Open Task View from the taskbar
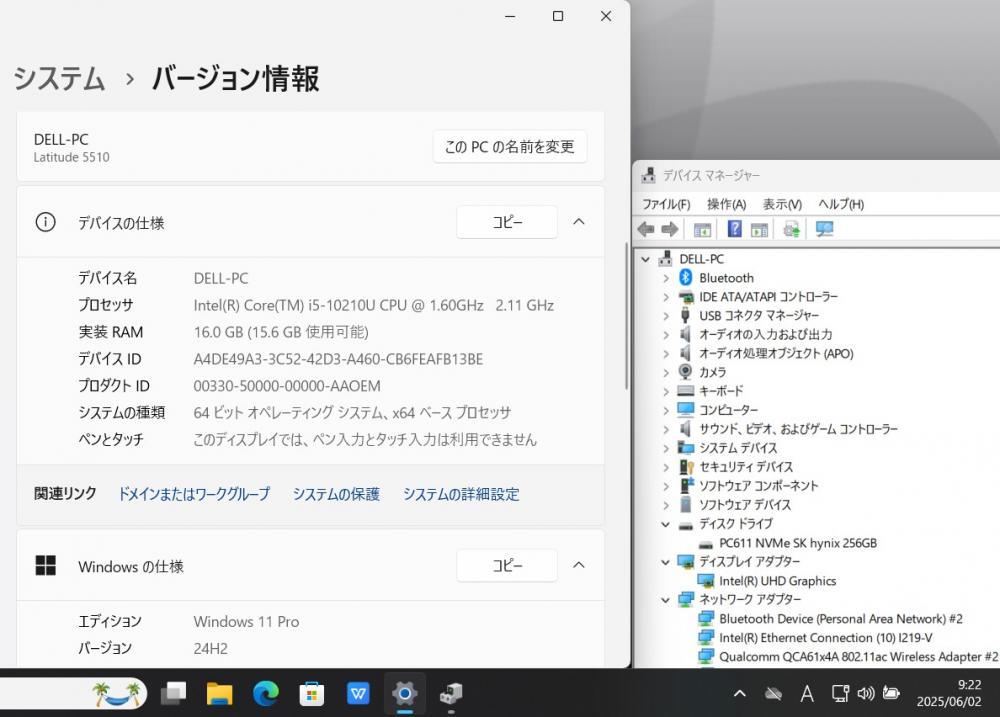The image size is (1000, 717). (173, 693)
